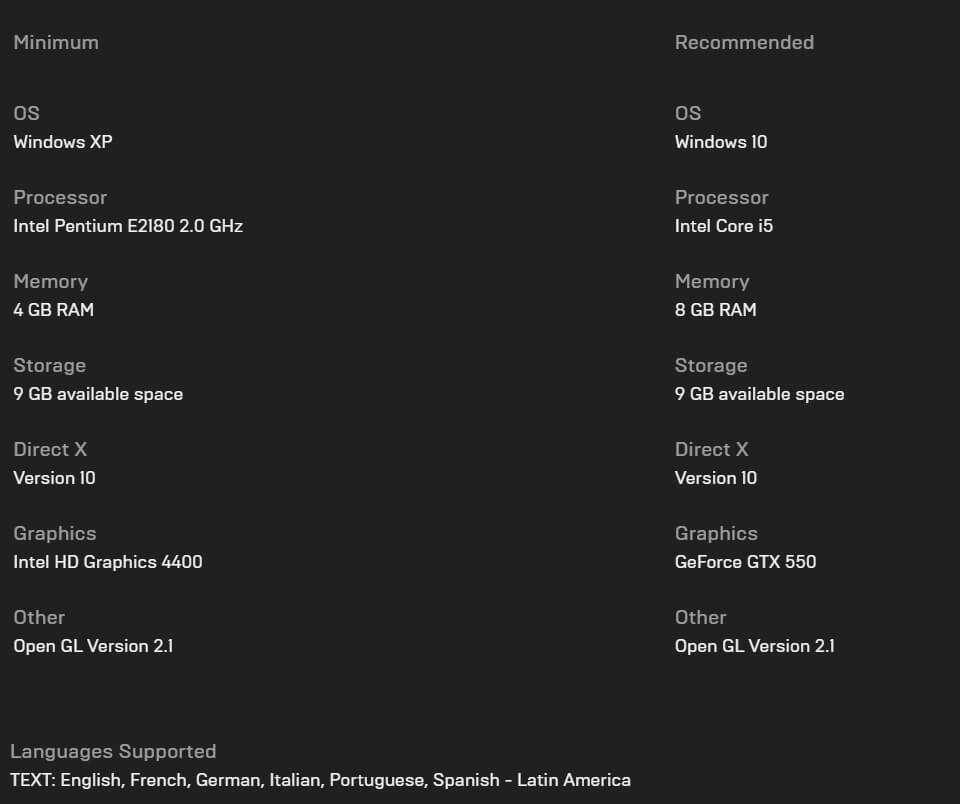This screenshot has width=960, height=804.
Task: Click the Recommended requirements heading
Action: [744, 42]
